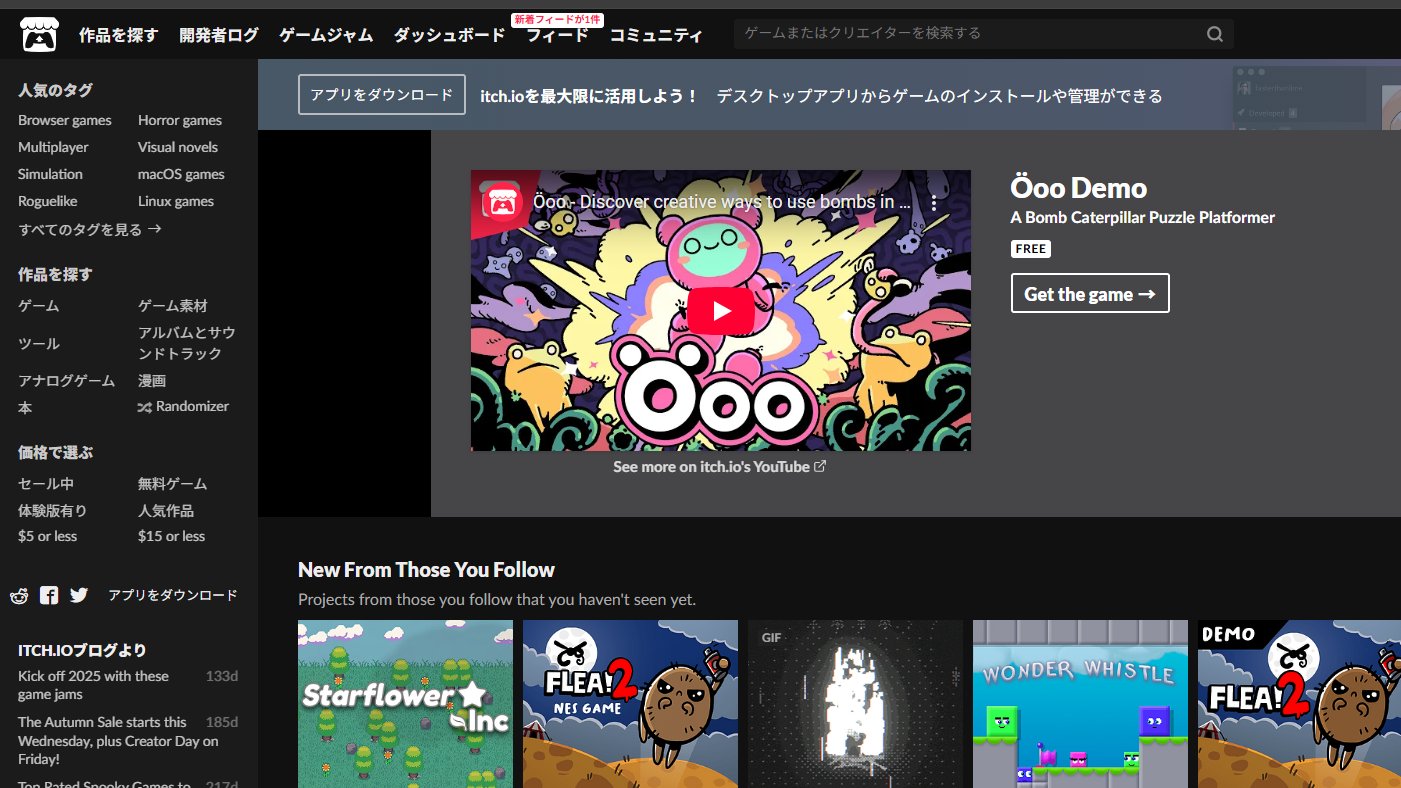The width and height of the screenshot is (1401, 788).
Task: Filter by セール中
Action: [46, 484]
